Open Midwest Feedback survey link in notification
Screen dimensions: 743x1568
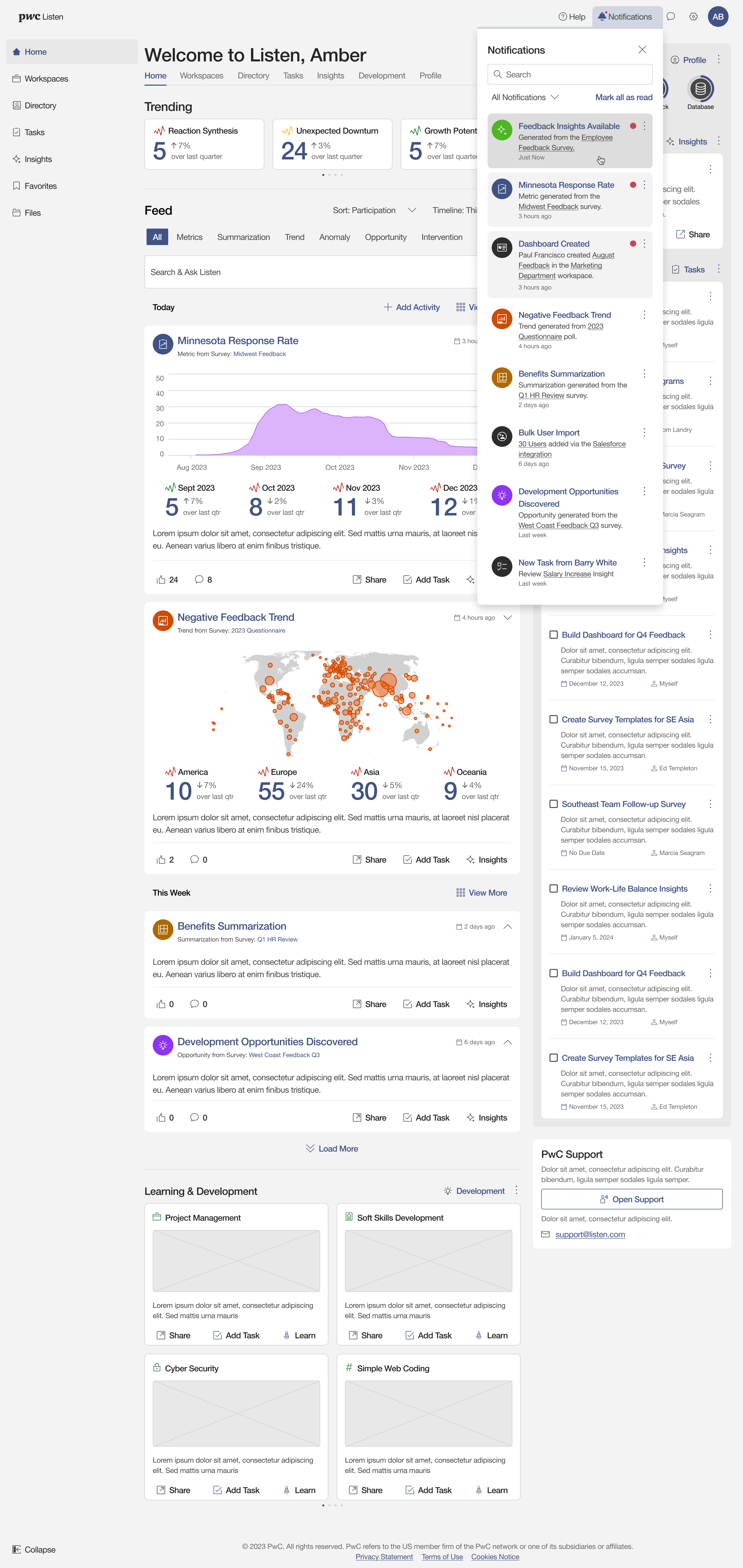pyautogui.click(x=548, y=207)
